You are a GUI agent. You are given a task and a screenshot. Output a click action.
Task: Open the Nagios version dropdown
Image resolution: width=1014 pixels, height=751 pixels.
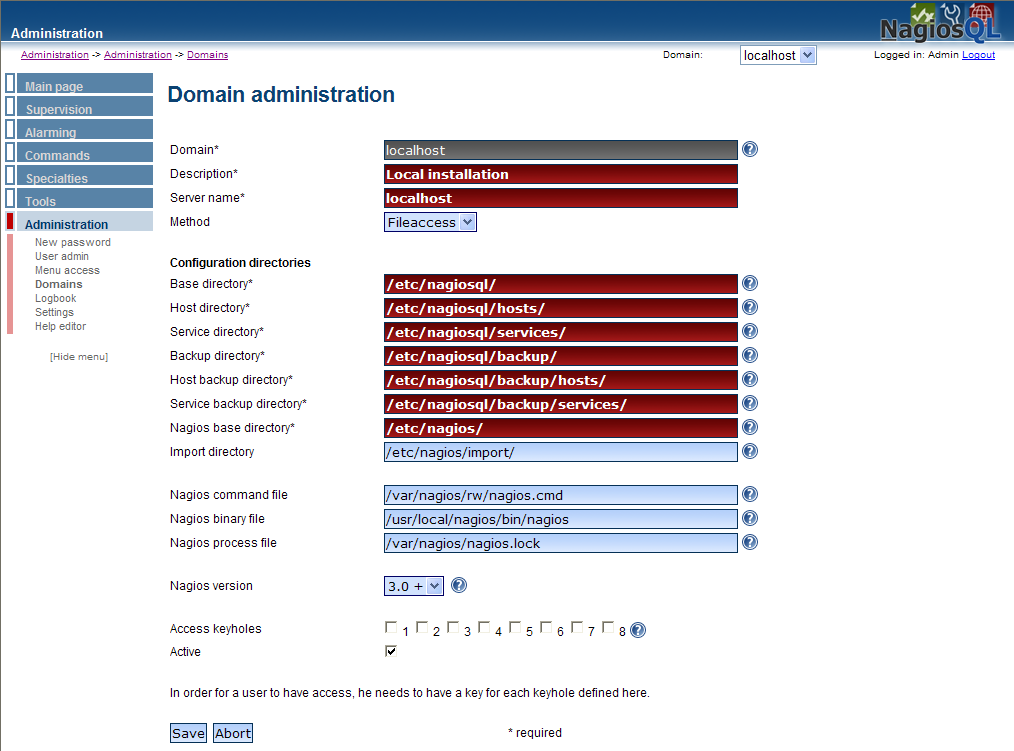414,586
